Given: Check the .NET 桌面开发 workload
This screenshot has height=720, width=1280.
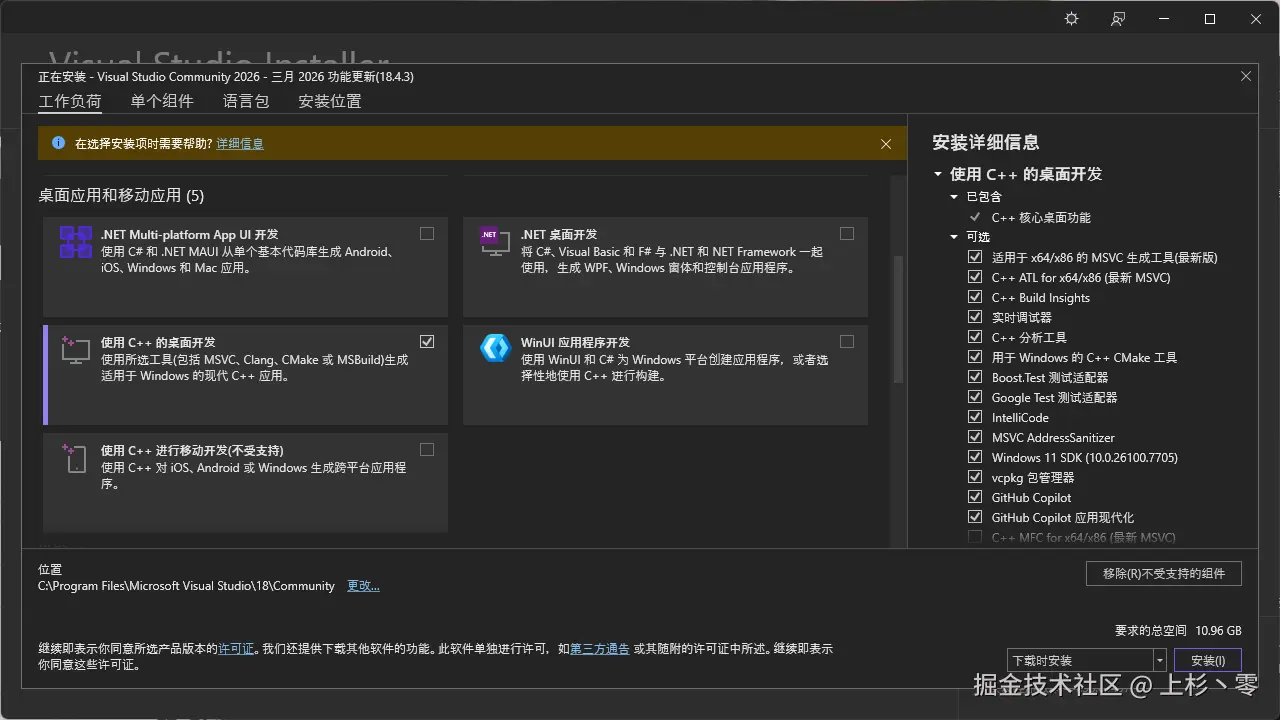Looking at the screenshot, I should click(847, 233).
